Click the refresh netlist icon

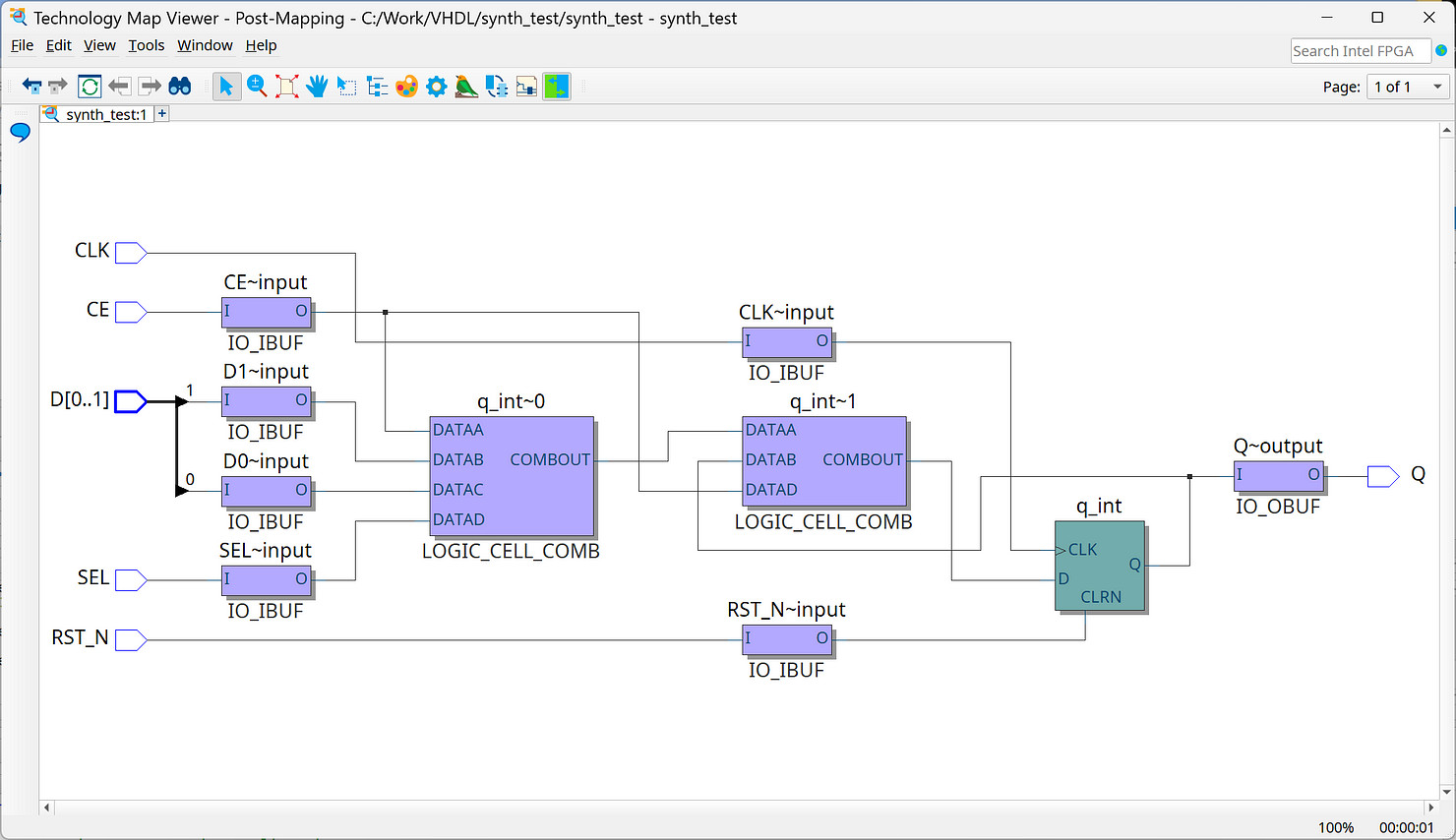tap(90, 87)
